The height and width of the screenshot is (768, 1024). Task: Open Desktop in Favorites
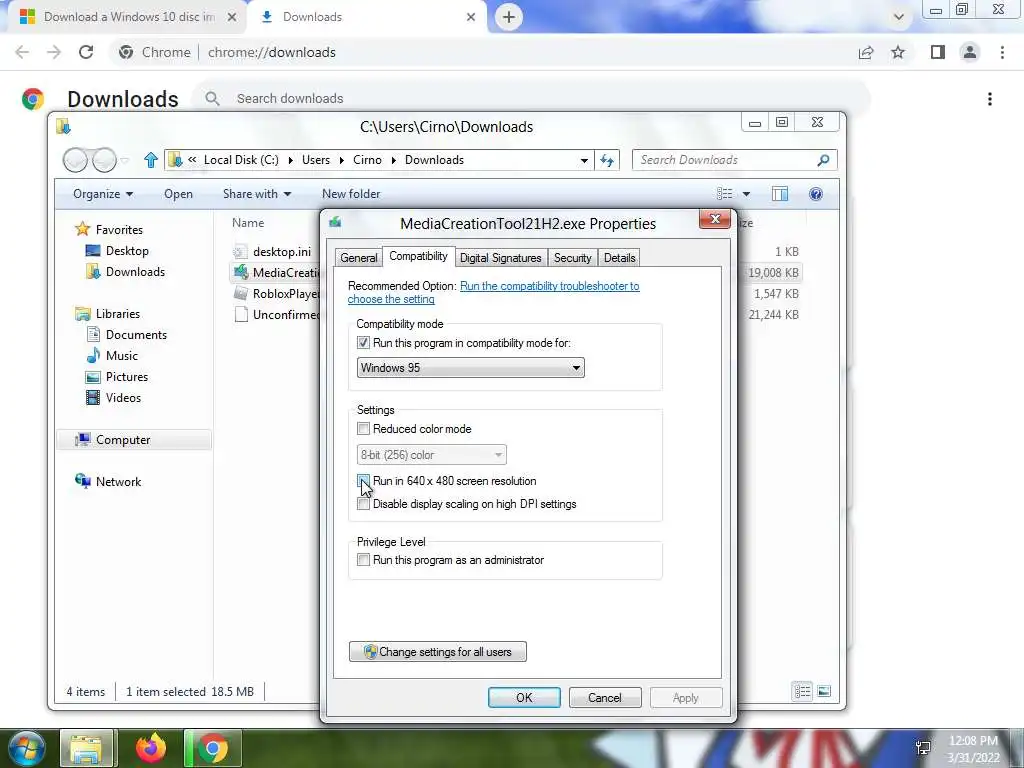coord(118,251)
